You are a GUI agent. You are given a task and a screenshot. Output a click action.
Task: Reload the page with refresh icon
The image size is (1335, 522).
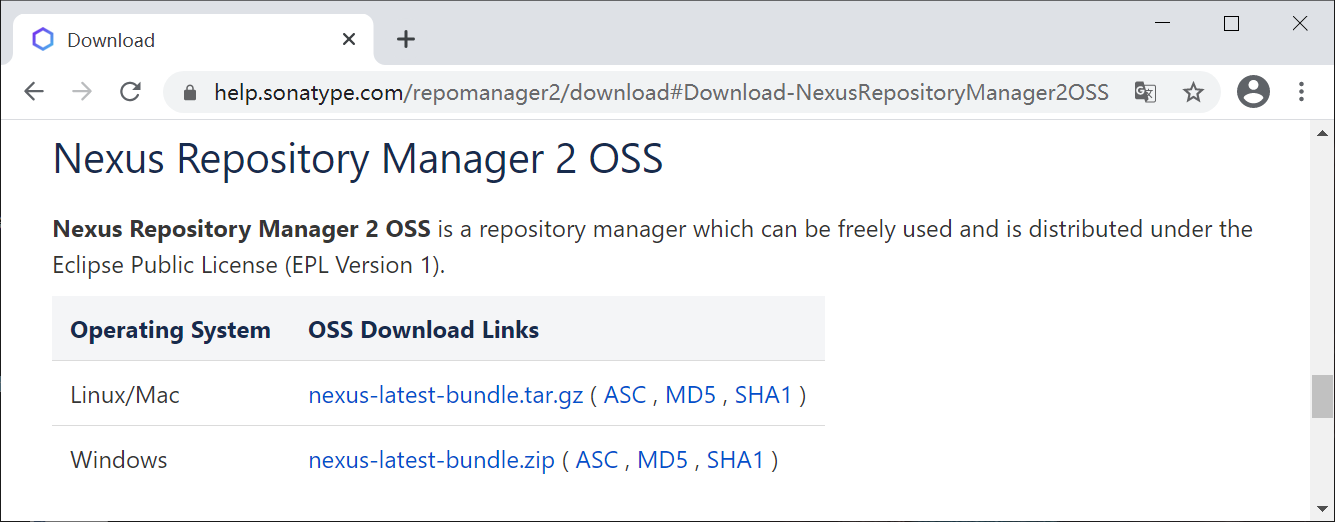tap(130, 92)
